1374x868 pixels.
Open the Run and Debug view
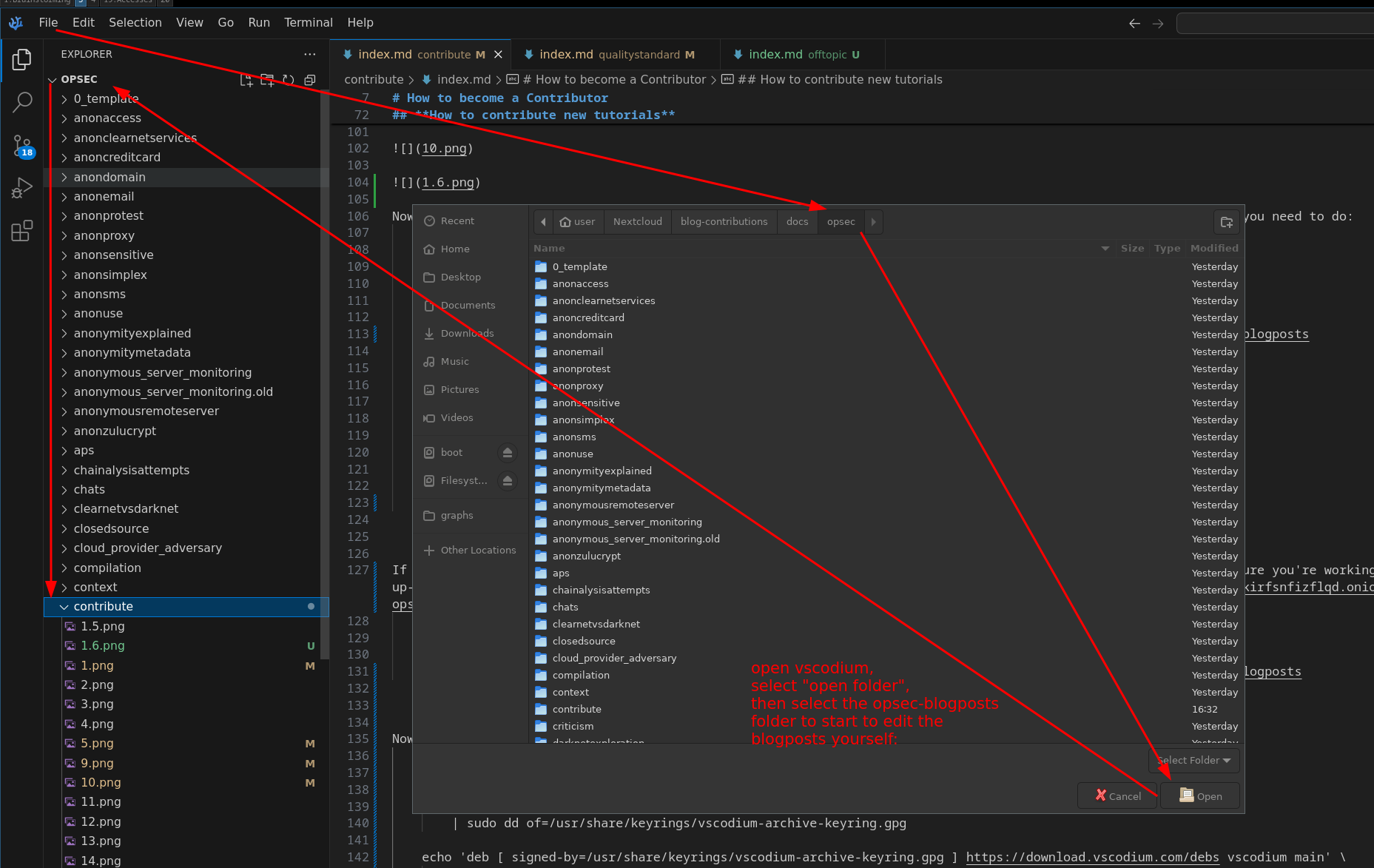(x=21, y=188)
